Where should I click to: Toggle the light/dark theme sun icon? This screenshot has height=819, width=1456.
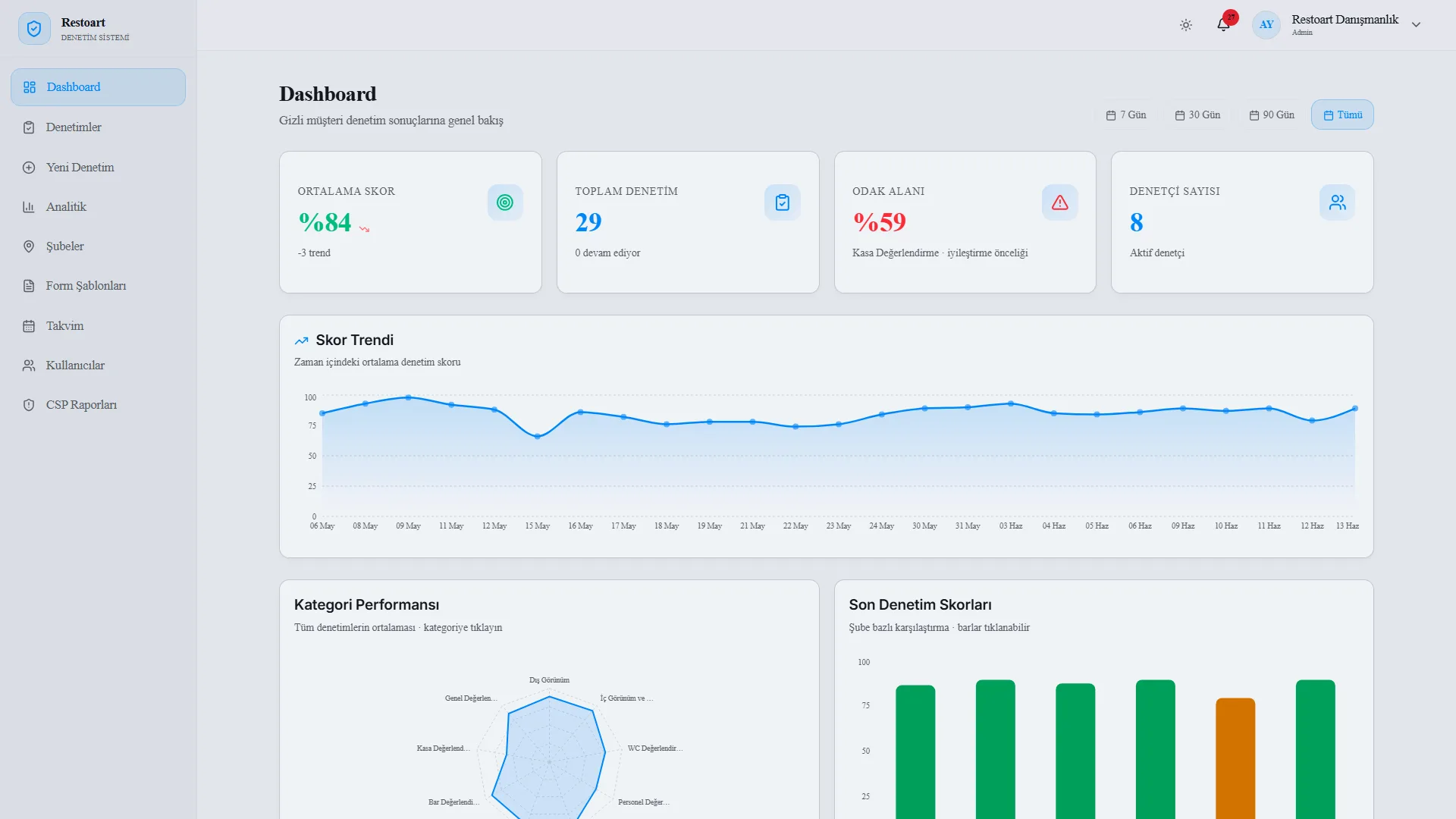[x=1186, y=25]
